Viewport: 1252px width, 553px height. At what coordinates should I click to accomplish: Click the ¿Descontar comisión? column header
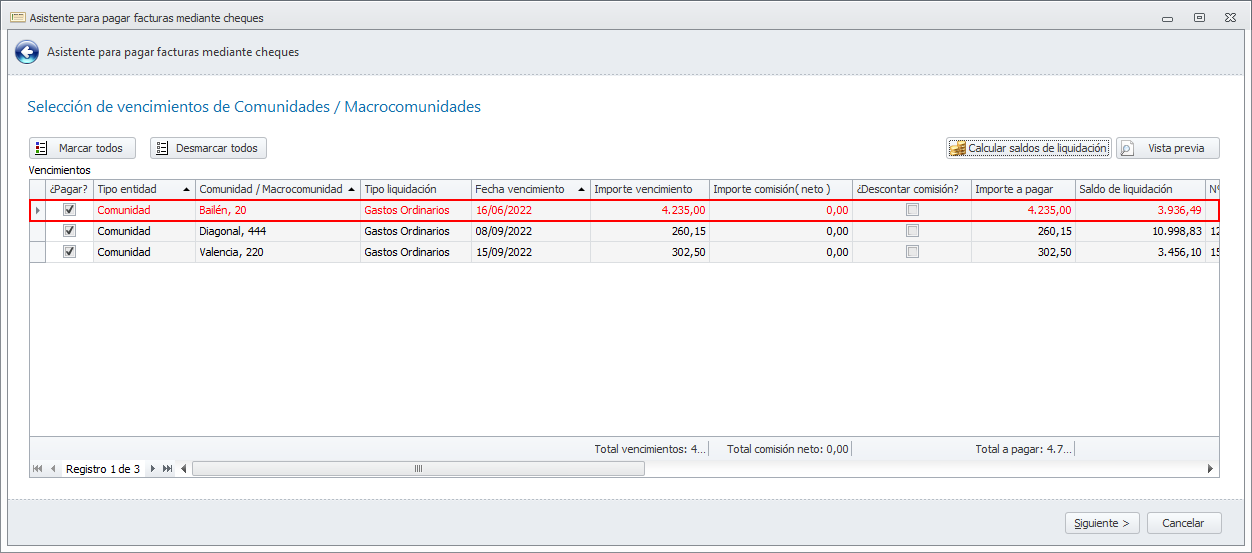click(x=911, y=189)
